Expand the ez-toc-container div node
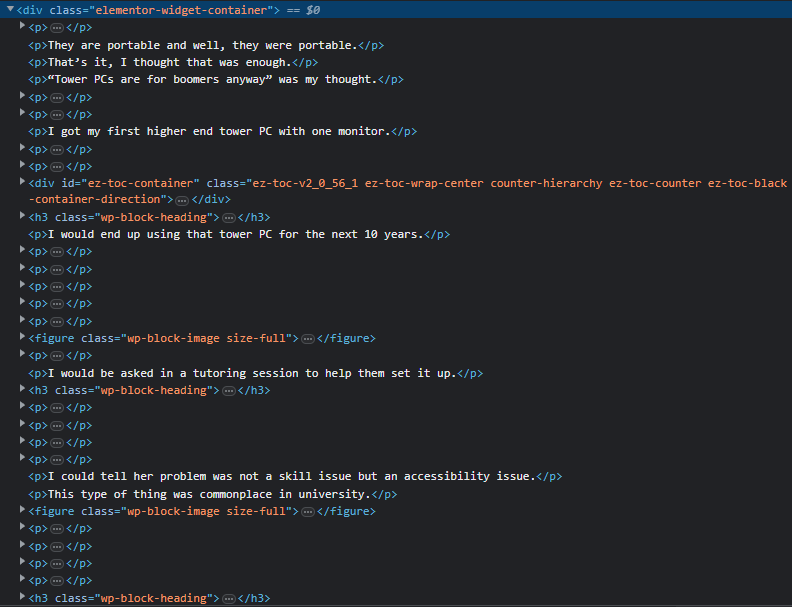Viewport: 792px width, 607px height. tap(22, 181)
